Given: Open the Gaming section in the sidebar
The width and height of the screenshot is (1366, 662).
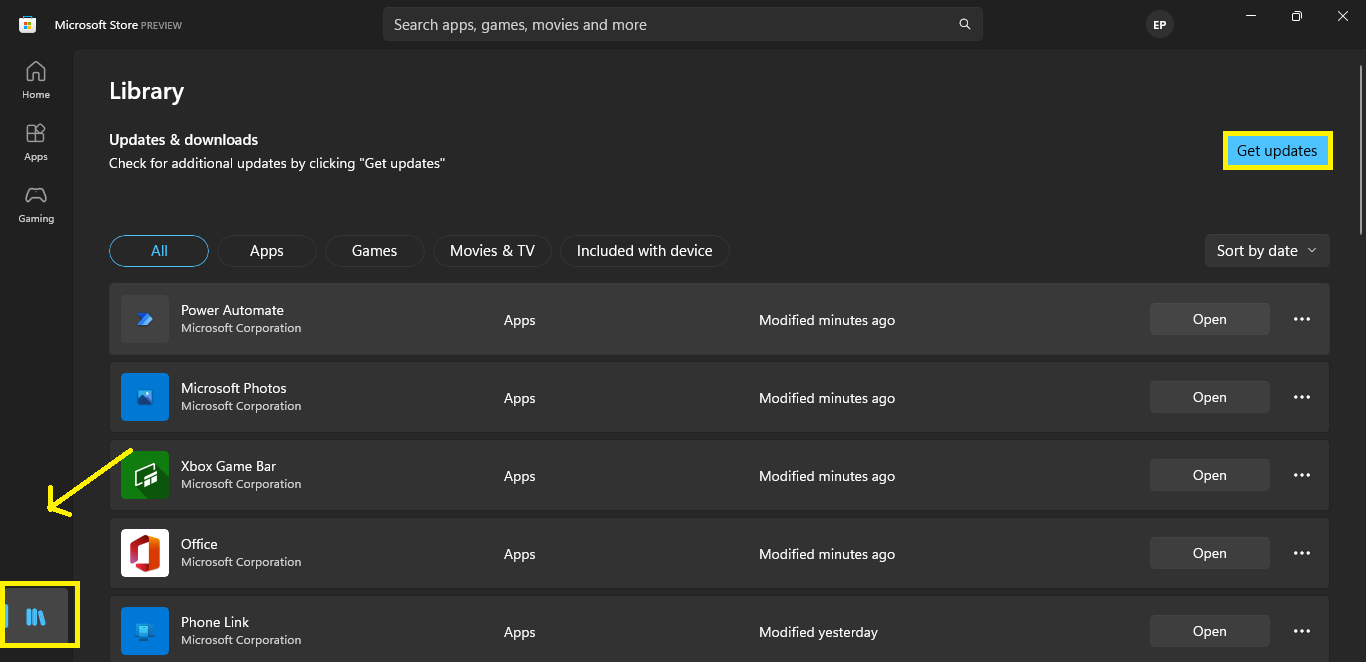Looking at the screenshot, I should (35, 203).
